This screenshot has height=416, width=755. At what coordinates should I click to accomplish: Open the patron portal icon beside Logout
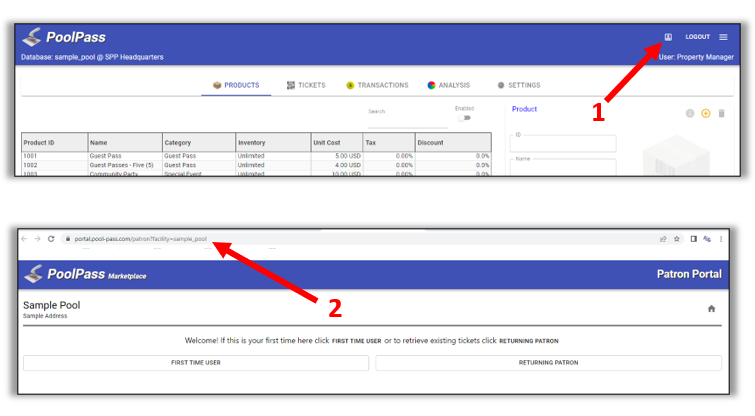tap(668, 37)
